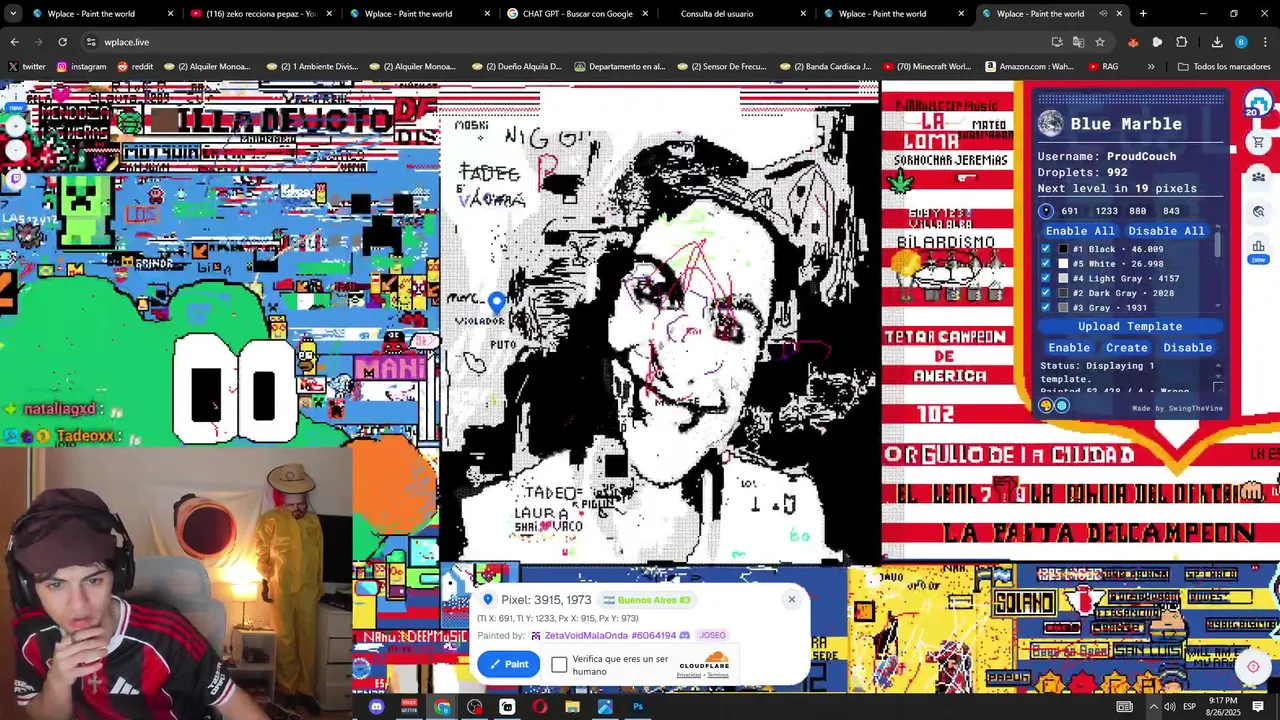Open the JOSEO alliance tag
Screen dimensions: 1280x720
[x=712, y=635]
